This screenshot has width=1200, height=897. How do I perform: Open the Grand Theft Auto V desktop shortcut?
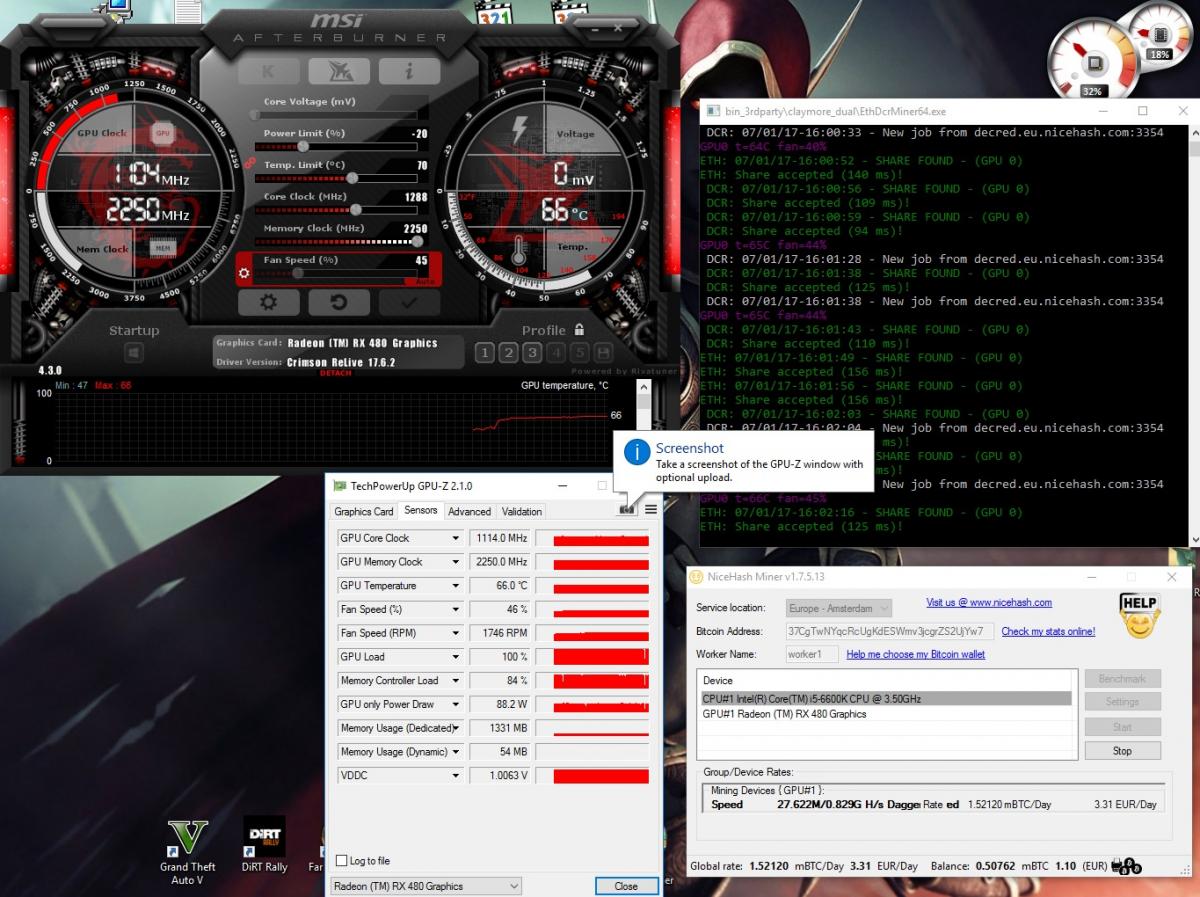tap(187, 850)
